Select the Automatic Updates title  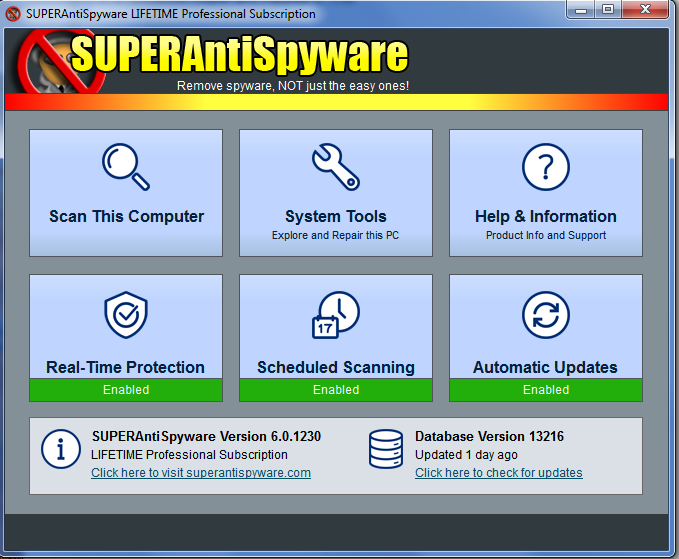[545, 367]
